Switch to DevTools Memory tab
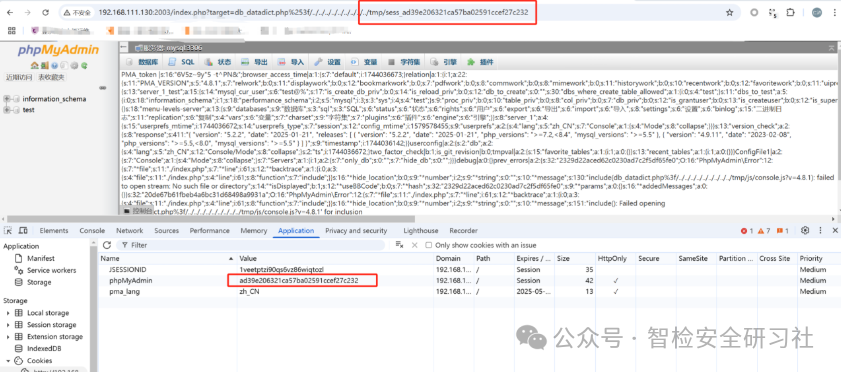Viewport: 841px width, 372px height. pos(254,230)
